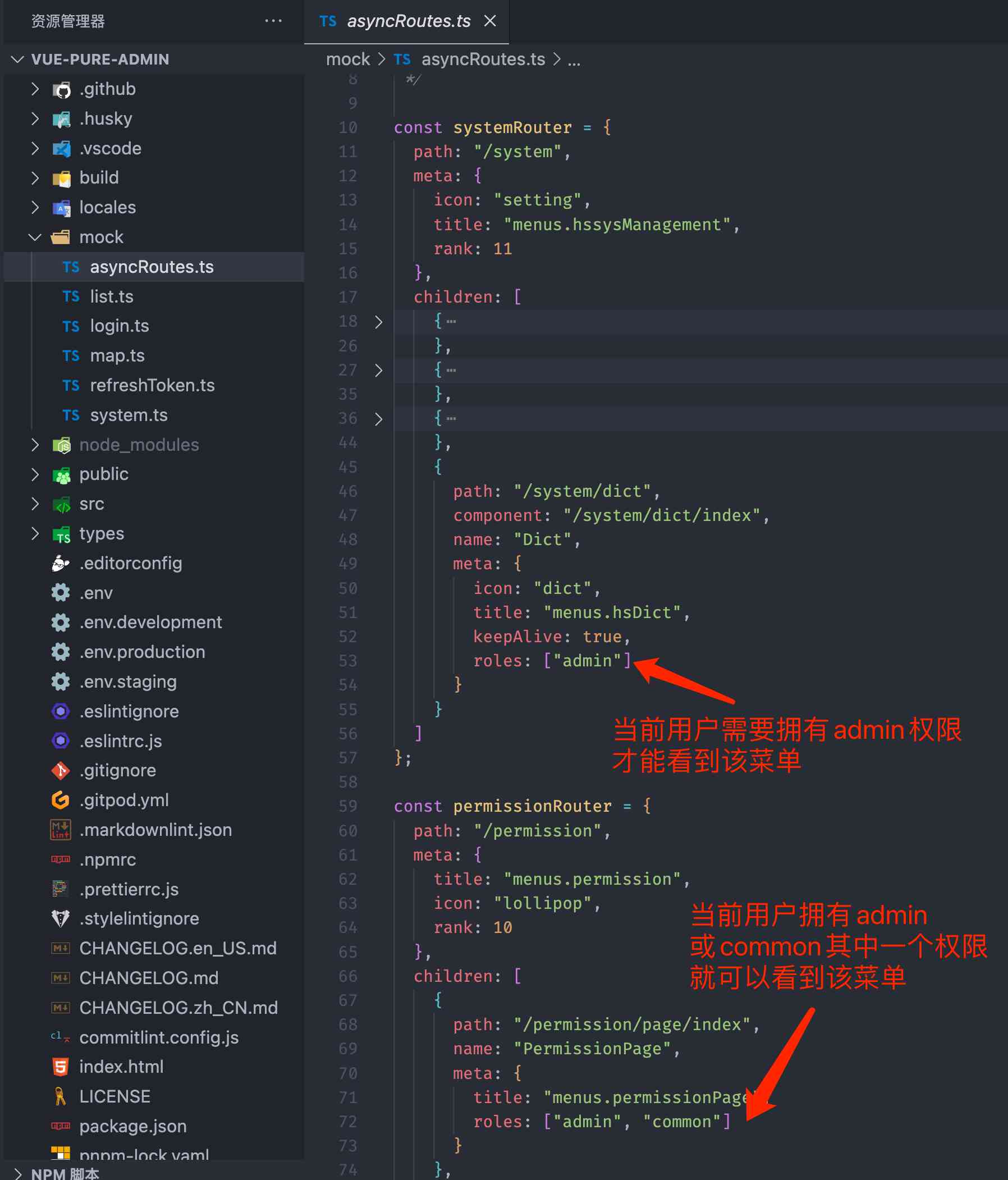Unfold the collapsed code block at line 36
Viewport: 1008px width, 1180px height.
(379, 419)
